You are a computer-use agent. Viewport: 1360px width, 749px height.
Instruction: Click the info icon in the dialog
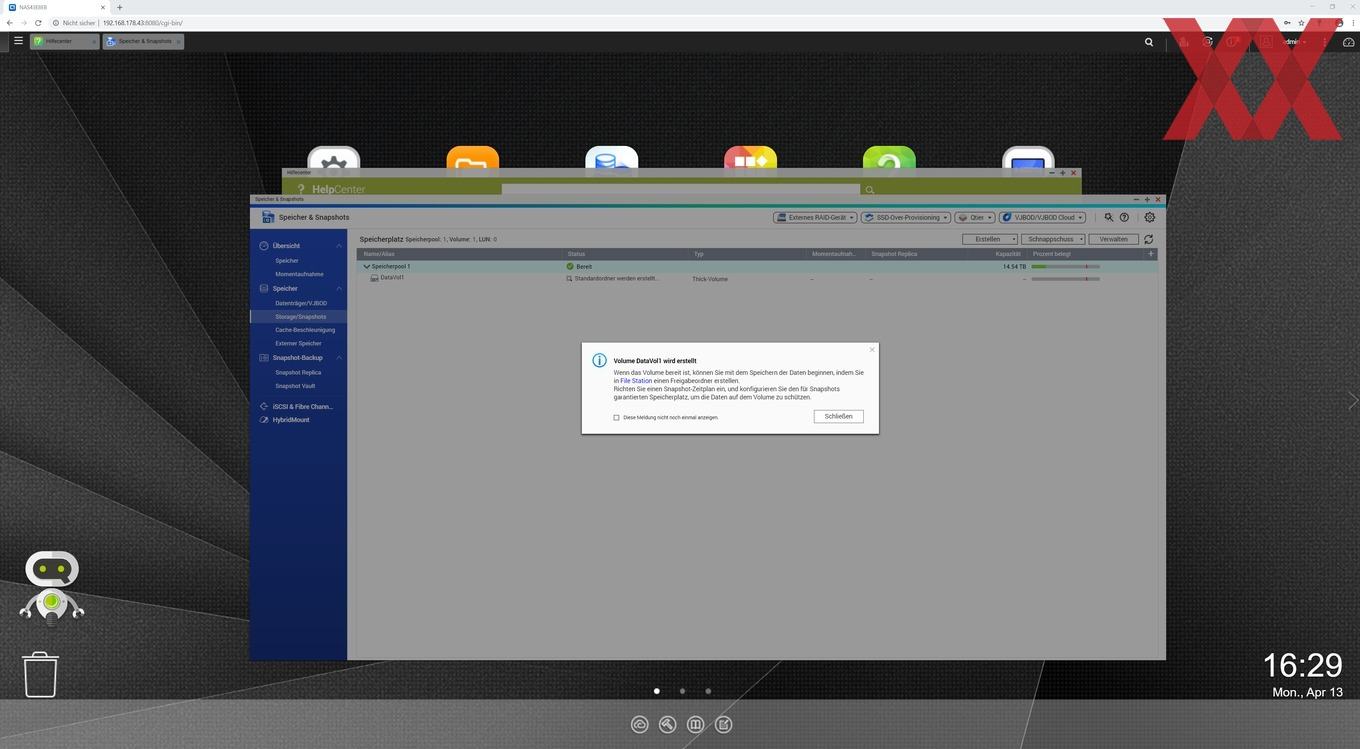pos(599,361)
